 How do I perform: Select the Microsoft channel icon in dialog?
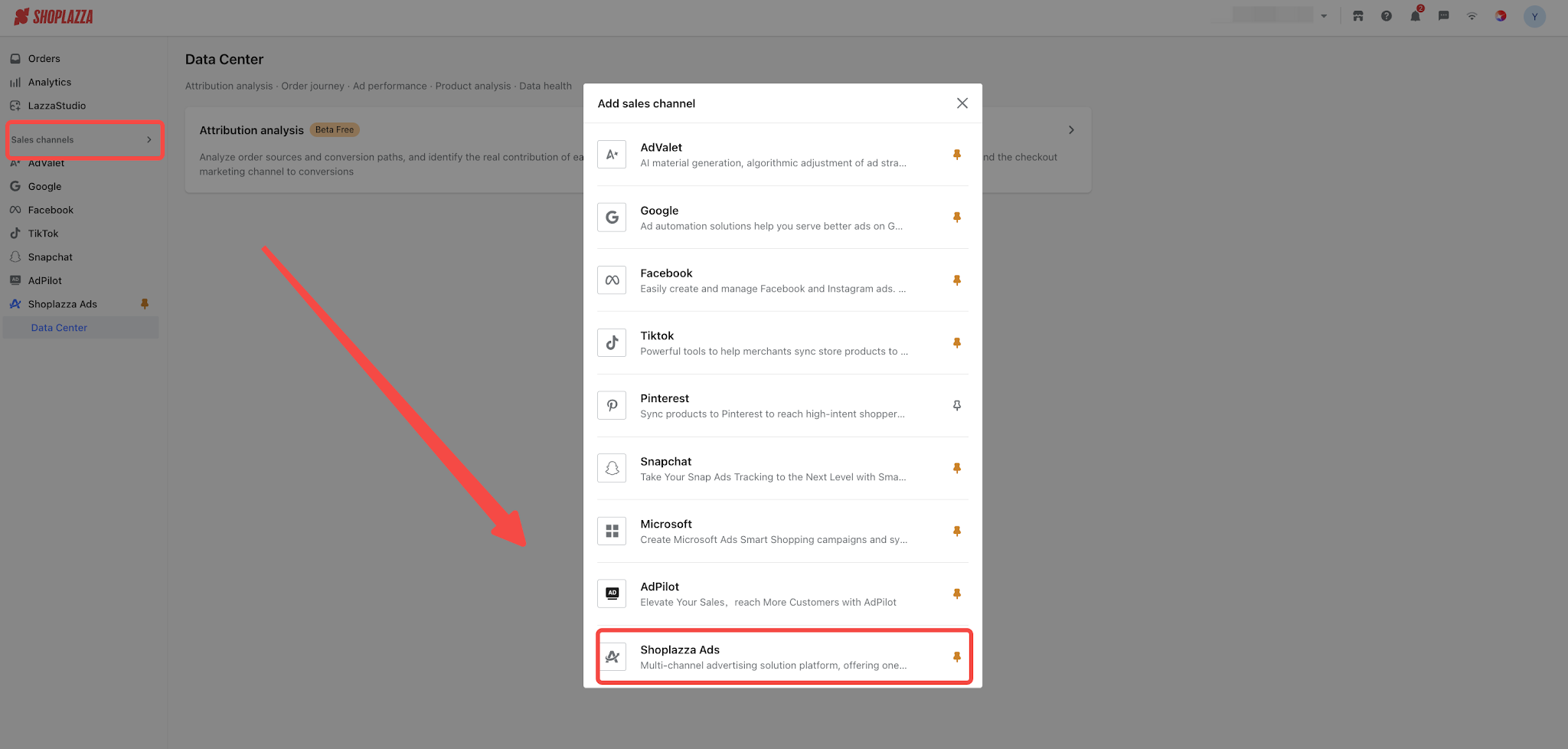coord(612,531)
